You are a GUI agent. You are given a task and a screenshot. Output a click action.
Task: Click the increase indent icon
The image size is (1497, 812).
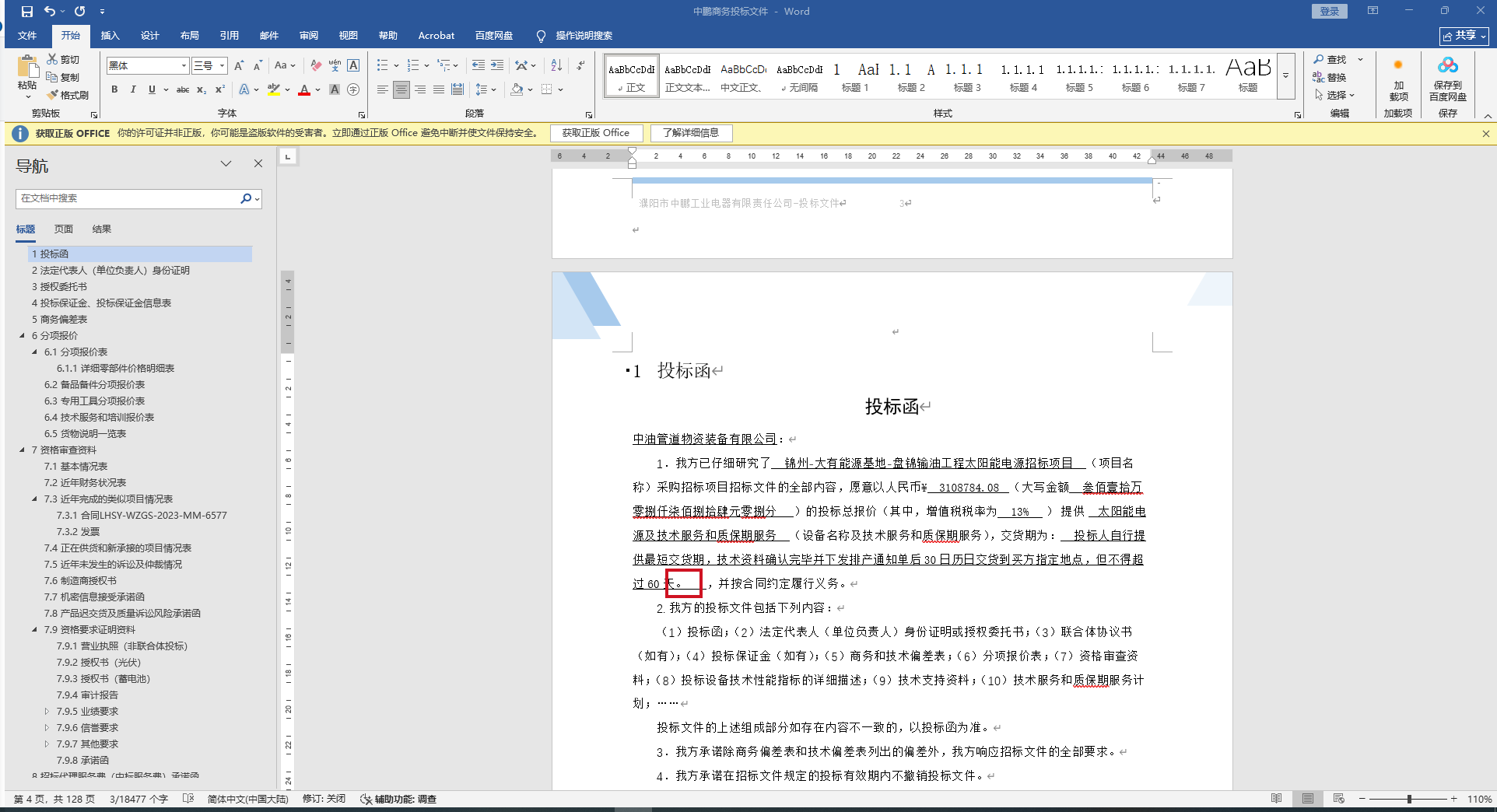coord(496,65)
